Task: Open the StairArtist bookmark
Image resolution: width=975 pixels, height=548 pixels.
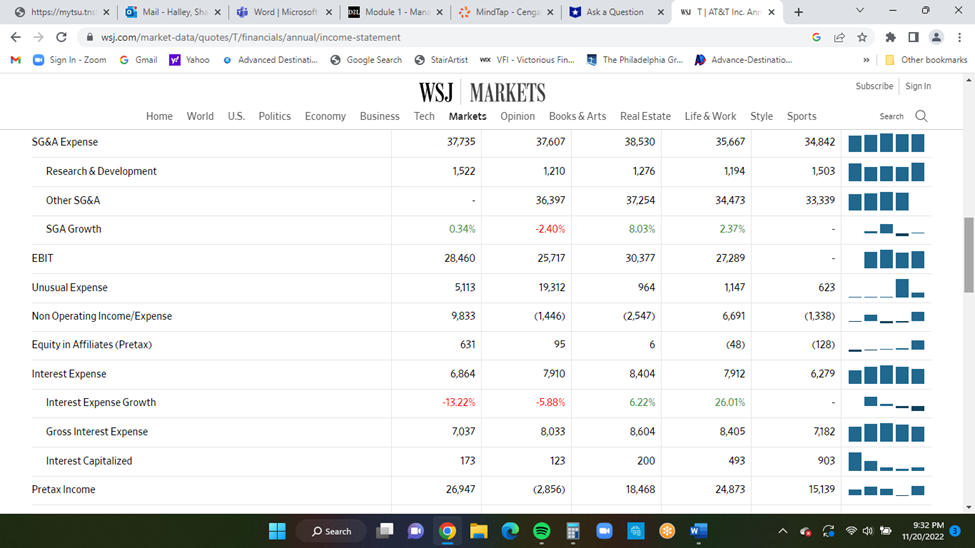Action: [x=441, y=60]
